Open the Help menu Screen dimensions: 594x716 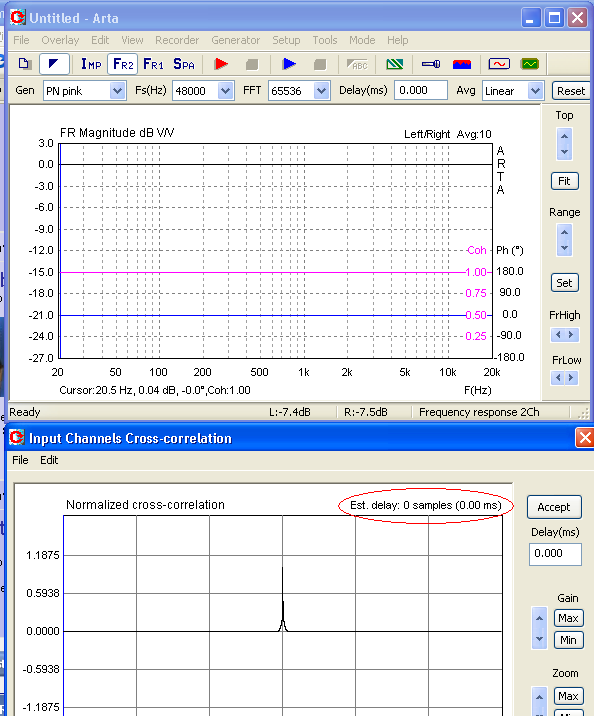(398, 40)
